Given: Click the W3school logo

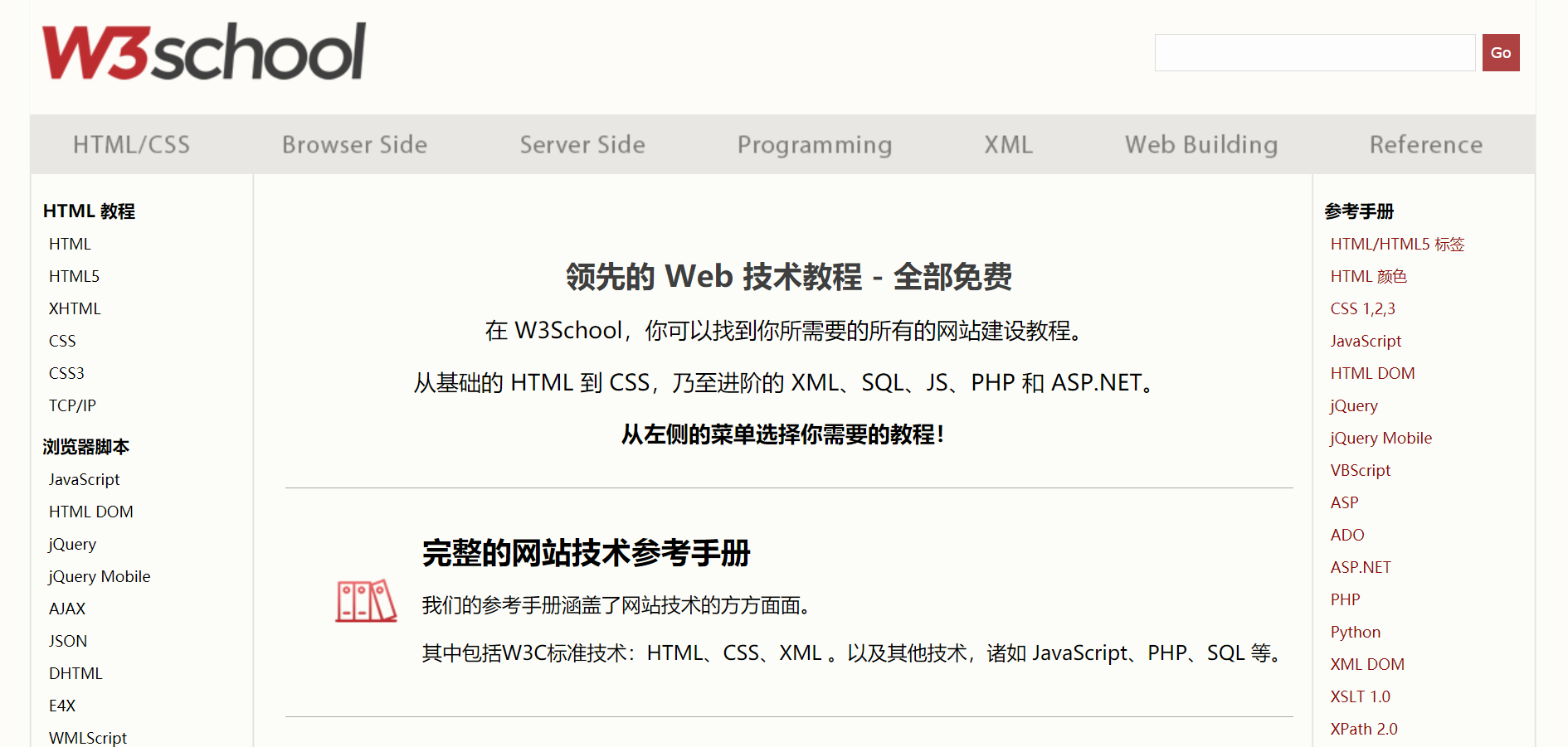Looking at the screenshot, I should (x=204, y=51).
